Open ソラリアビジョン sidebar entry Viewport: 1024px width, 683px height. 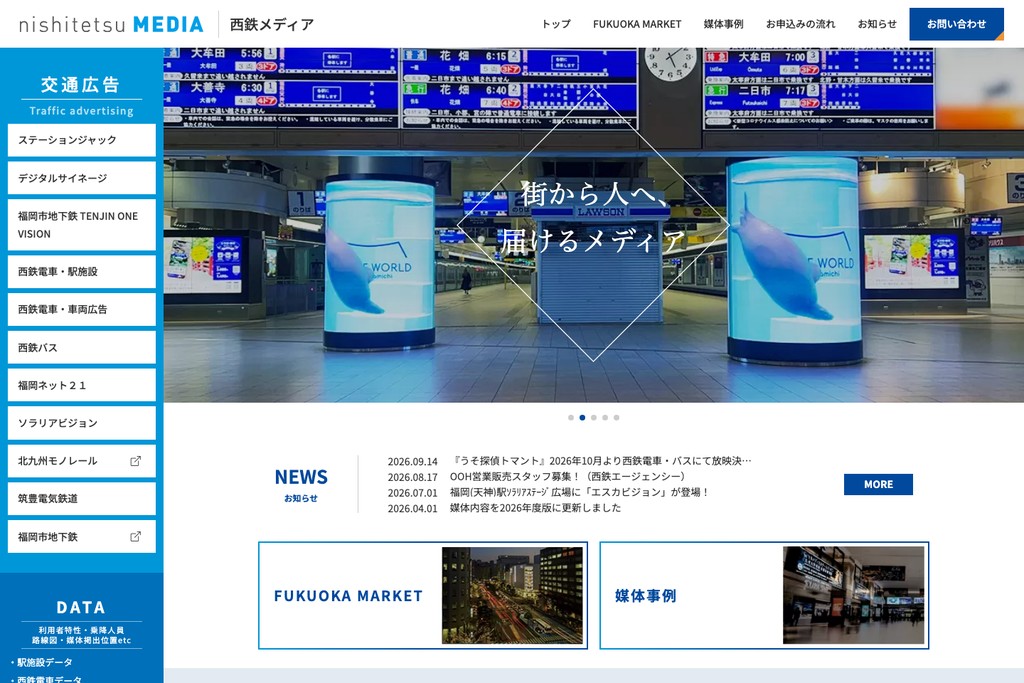click(82, 423)
